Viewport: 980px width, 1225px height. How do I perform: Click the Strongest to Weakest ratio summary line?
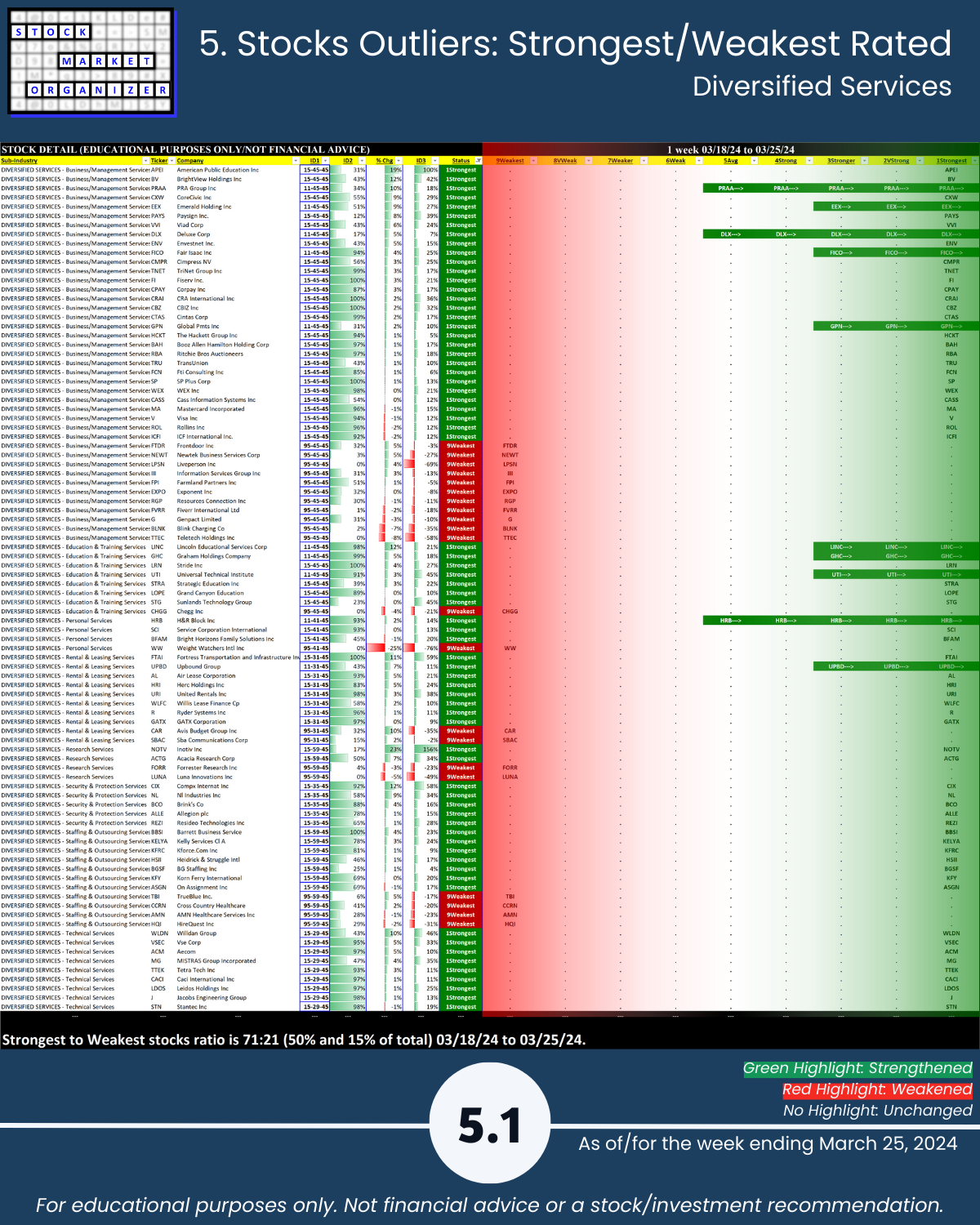click(294, 1040)
